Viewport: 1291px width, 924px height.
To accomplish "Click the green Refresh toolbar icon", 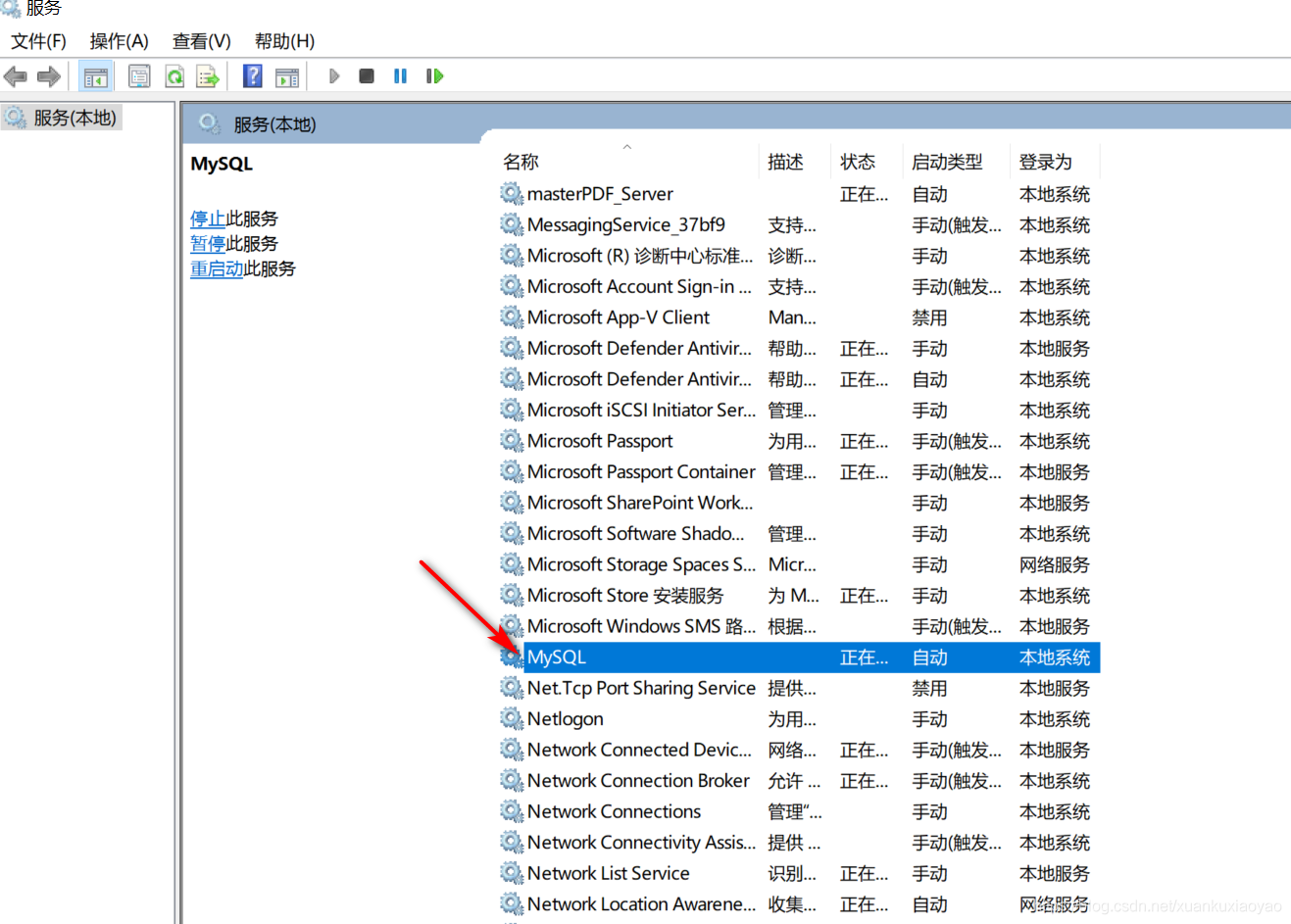I will coord(174,75).
